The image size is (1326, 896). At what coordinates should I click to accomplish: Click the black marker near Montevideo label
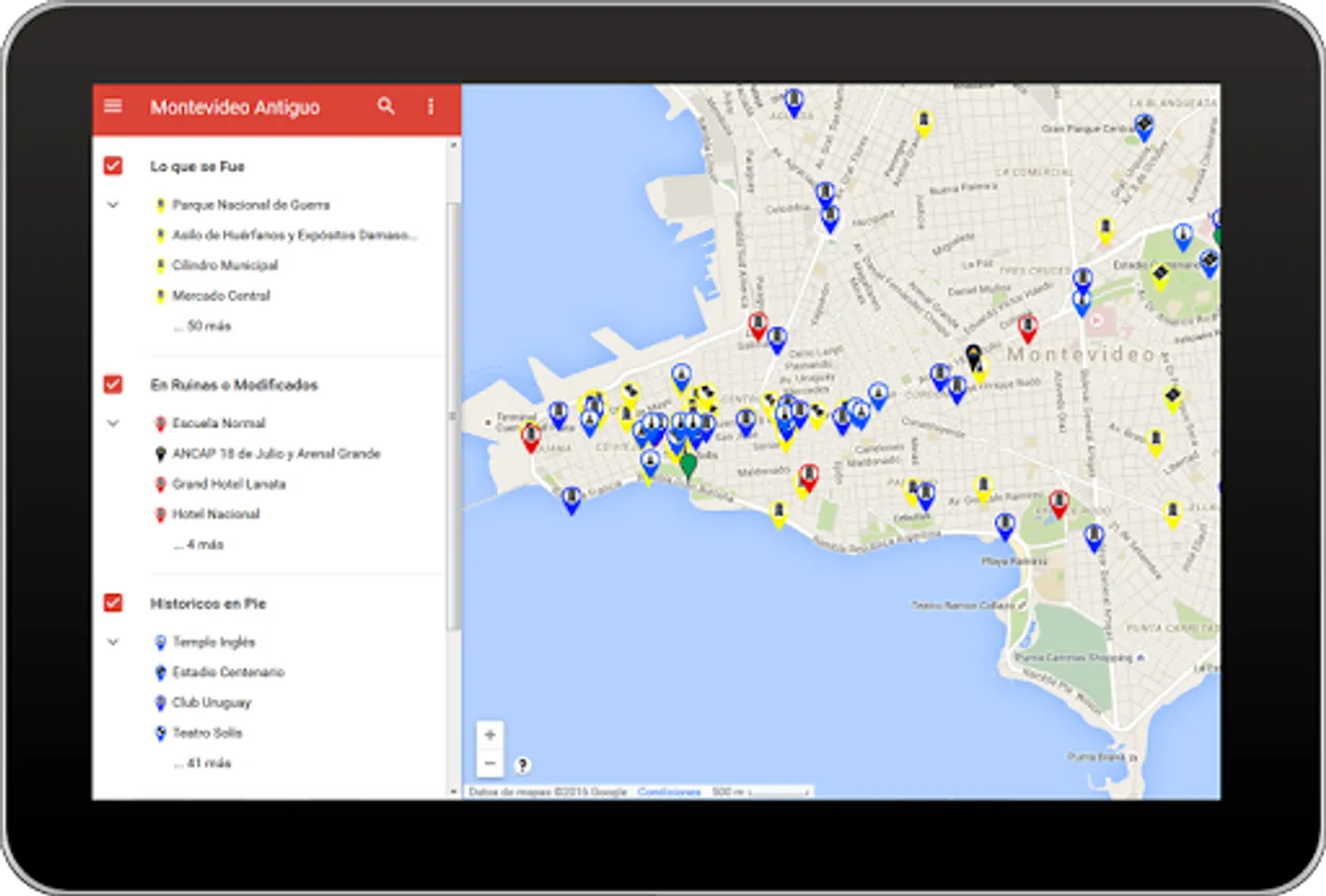tap(974, 355)
